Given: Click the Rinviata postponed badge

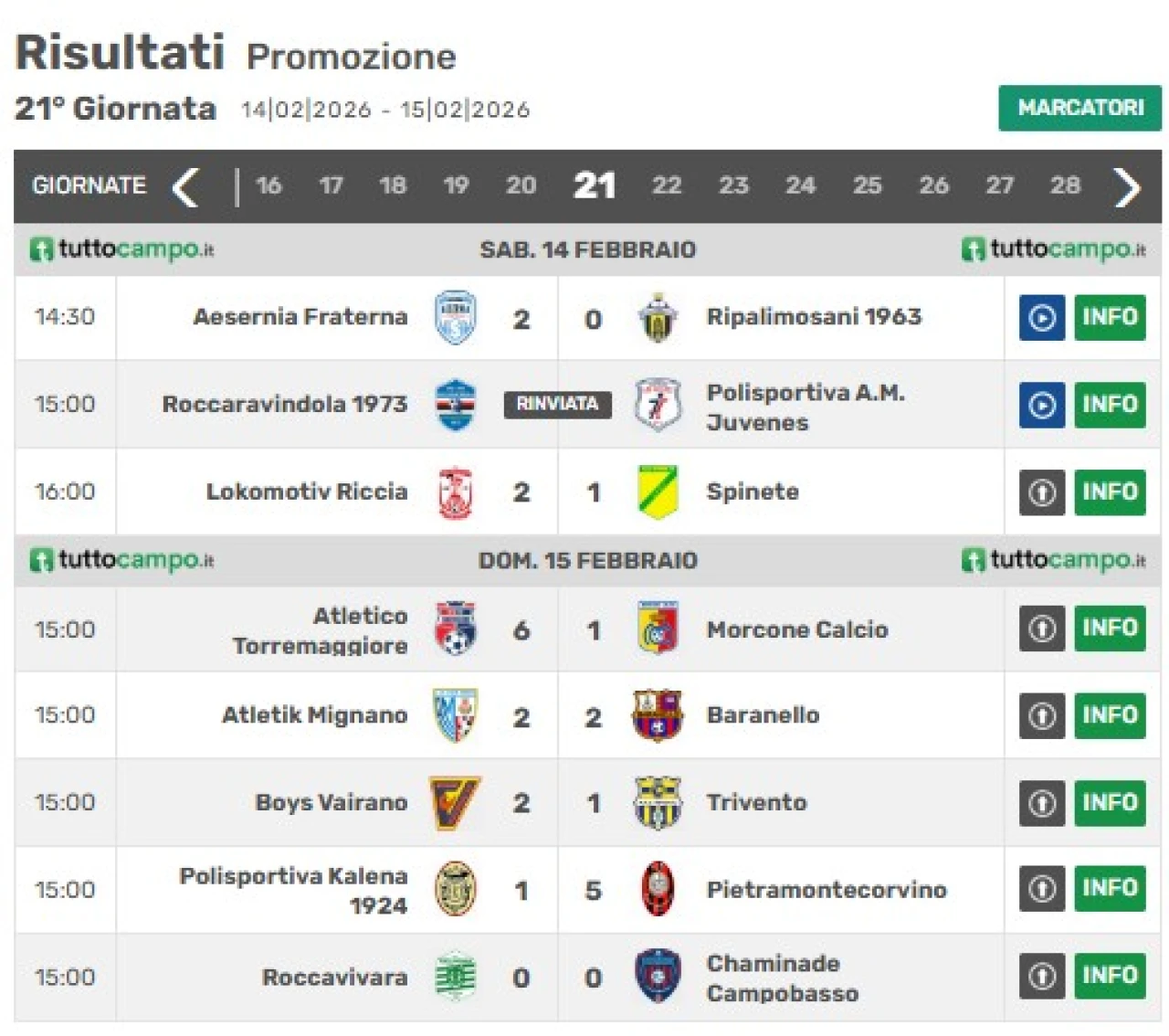Looking at the screenshot, I should point(557,404).
